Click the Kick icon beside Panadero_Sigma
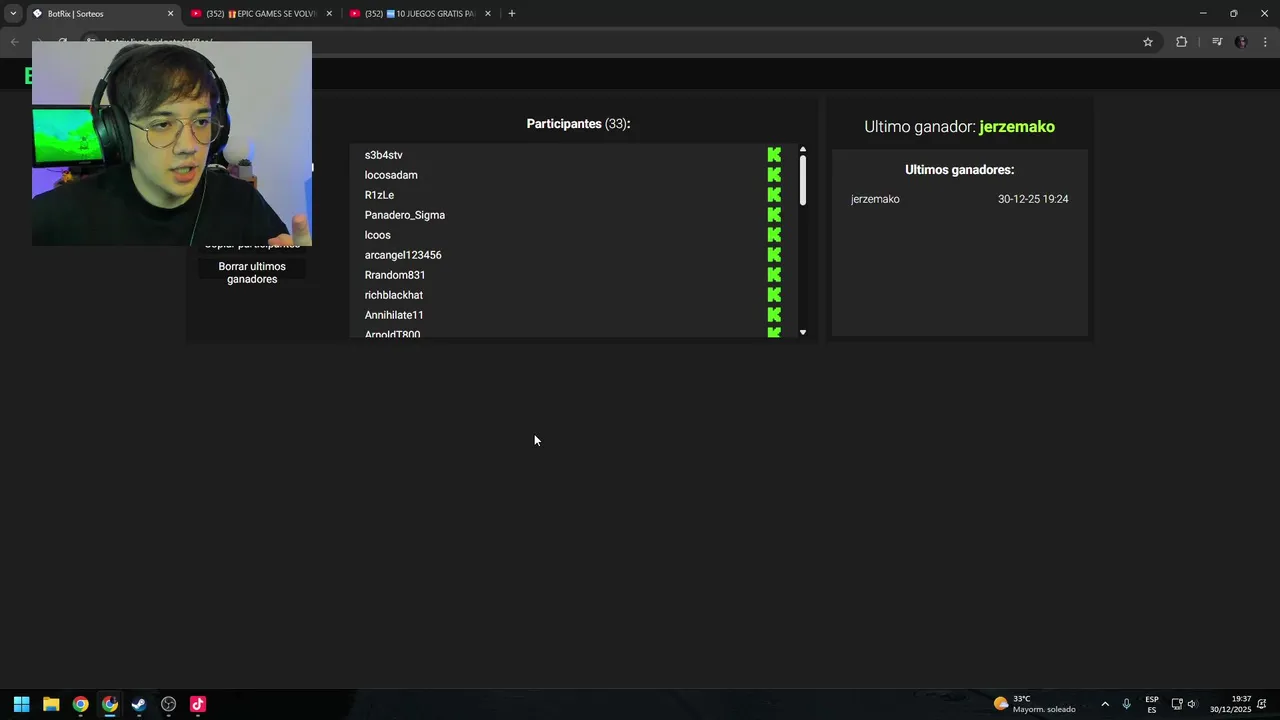The width and height of the screenshot is (1280, 720). pyautogui.click(x=774, y=215)
